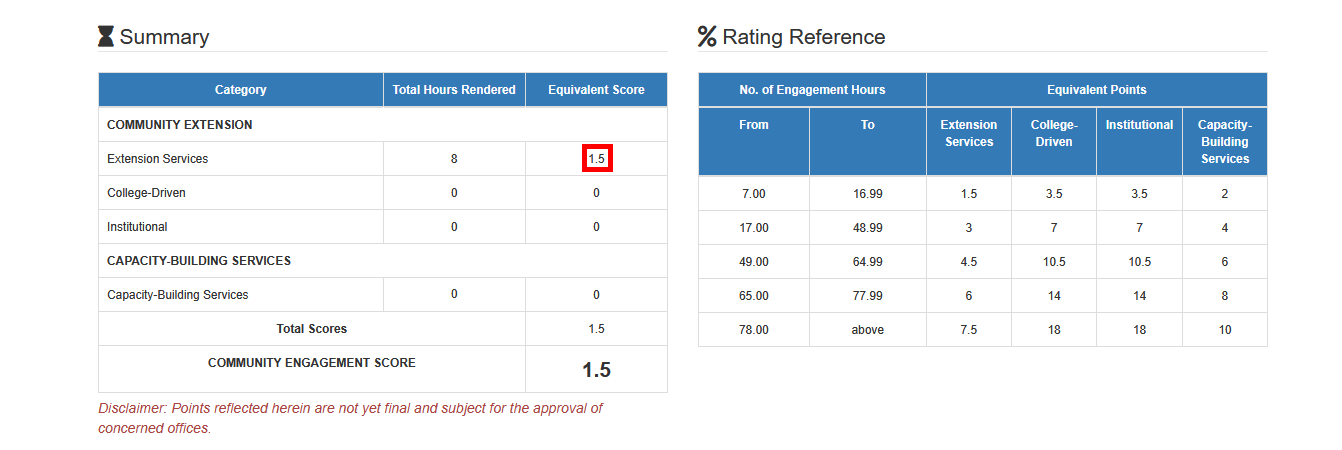
Task: Click the 64.99 To value
Action: coord(868,262)
